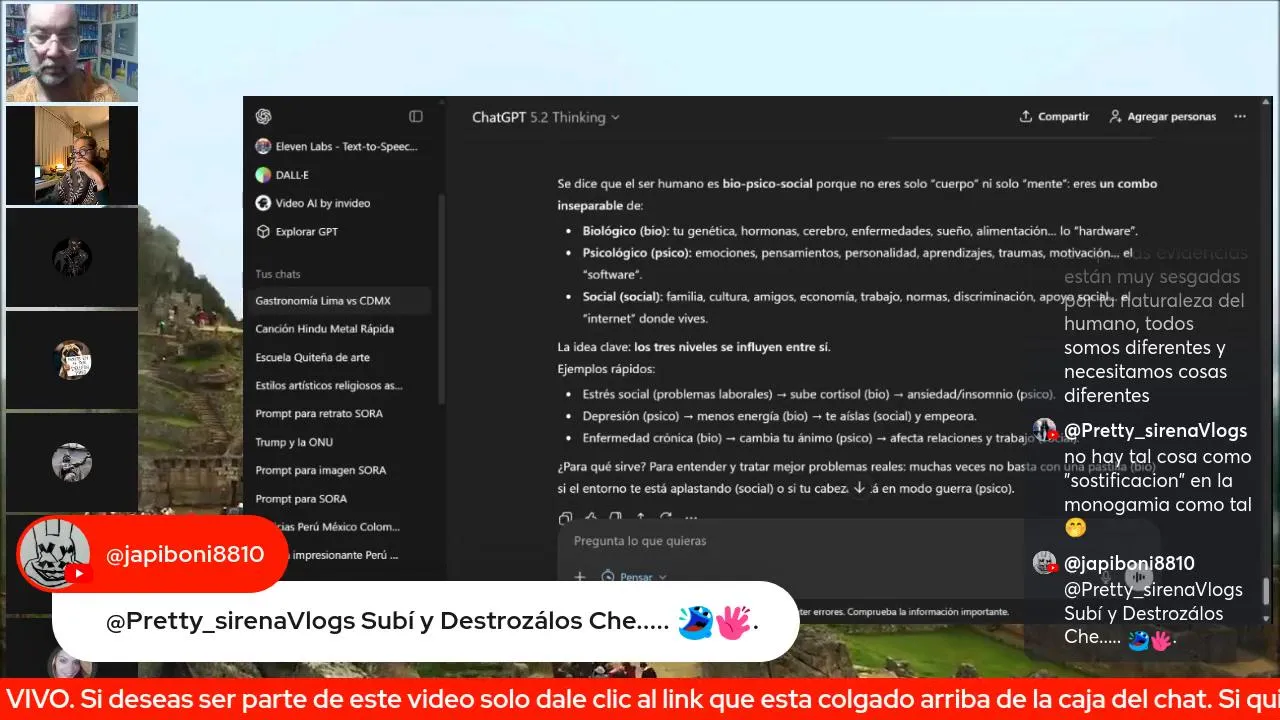This screenshot has height=720, width=1280.
Task: Click the 'Ejemplos rápidos:' line
Action: coord(606,369)
